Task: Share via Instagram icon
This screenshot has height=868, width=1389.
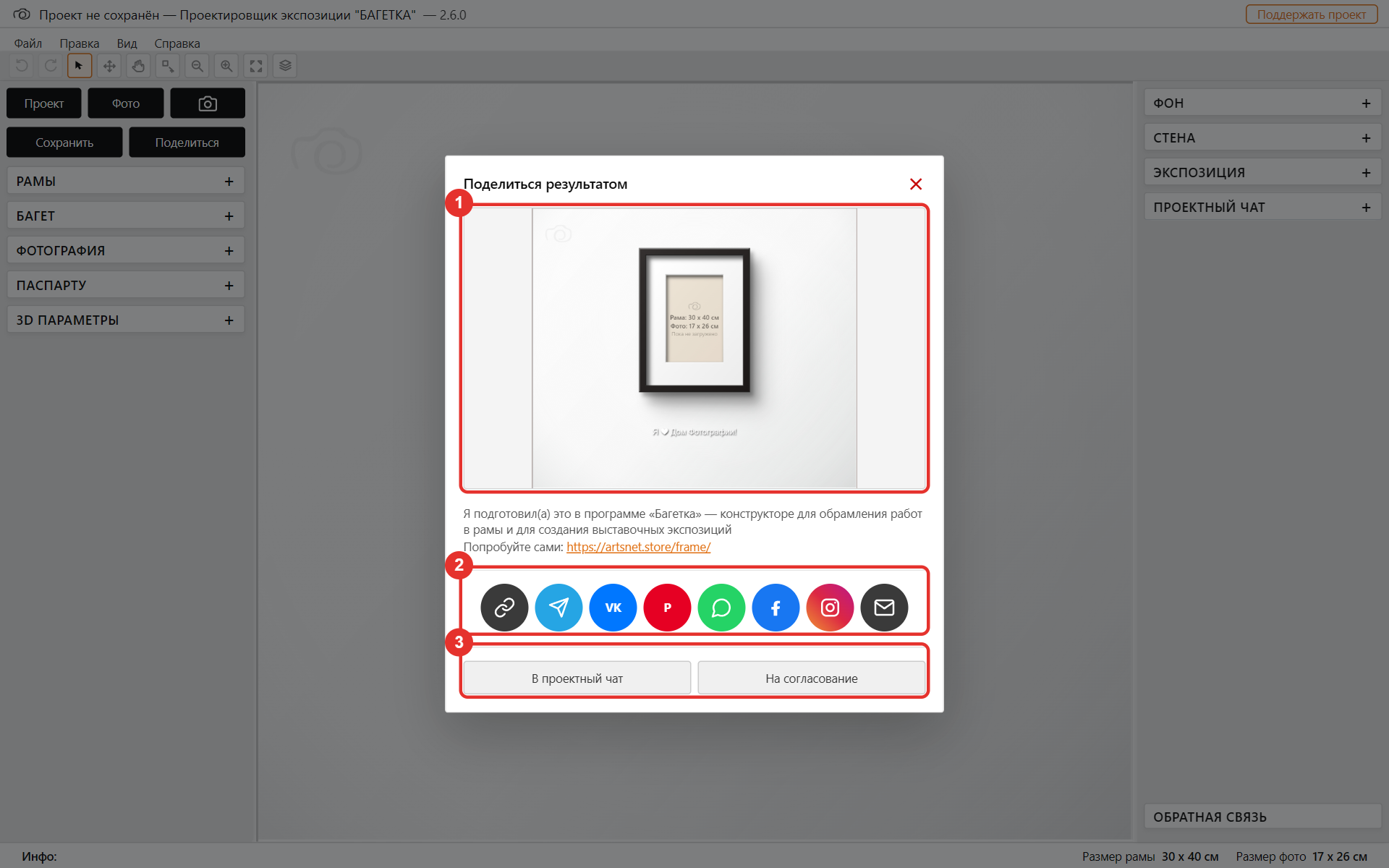Action: point(830,608)
